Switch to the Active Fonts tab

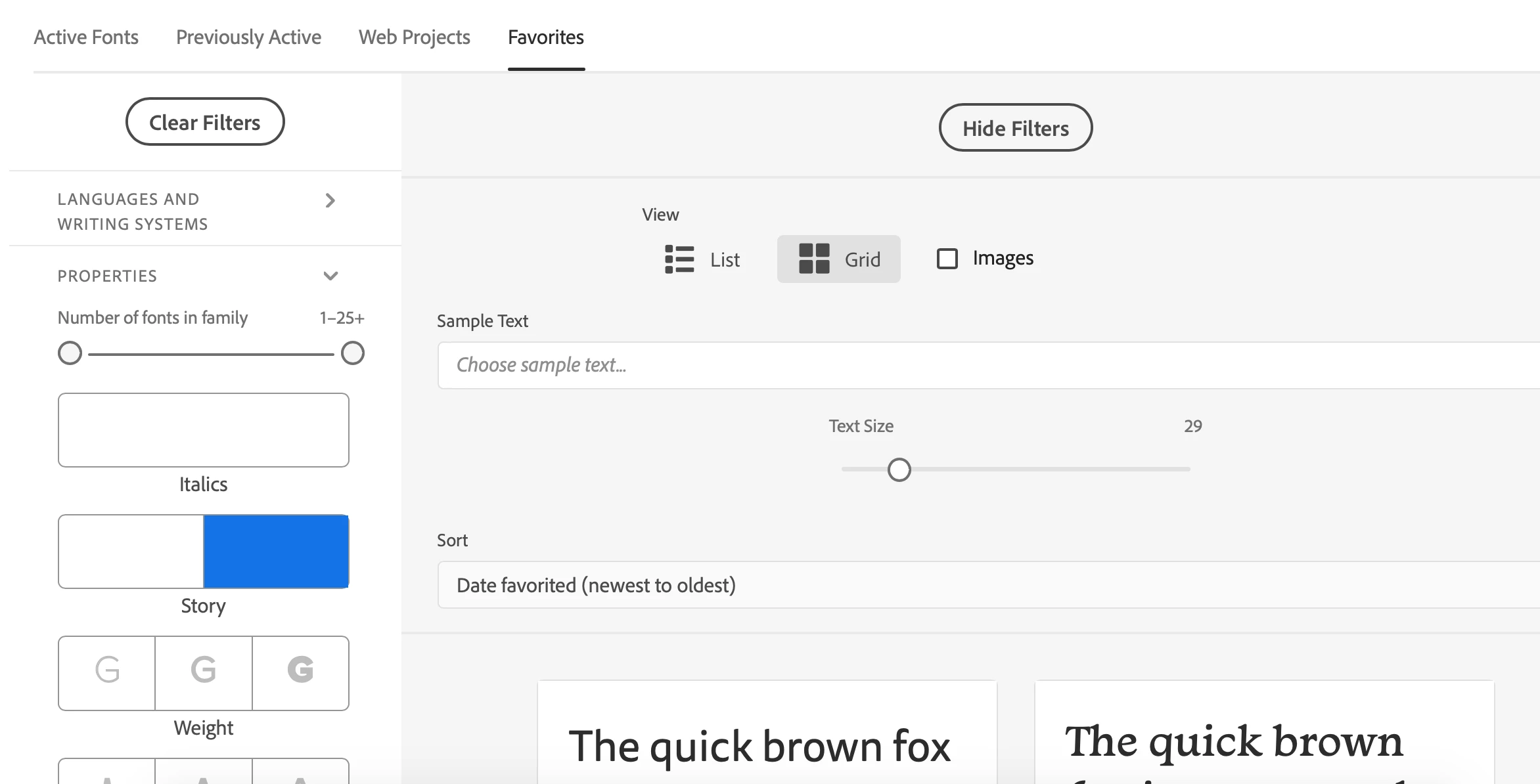[x=86, y=37]
